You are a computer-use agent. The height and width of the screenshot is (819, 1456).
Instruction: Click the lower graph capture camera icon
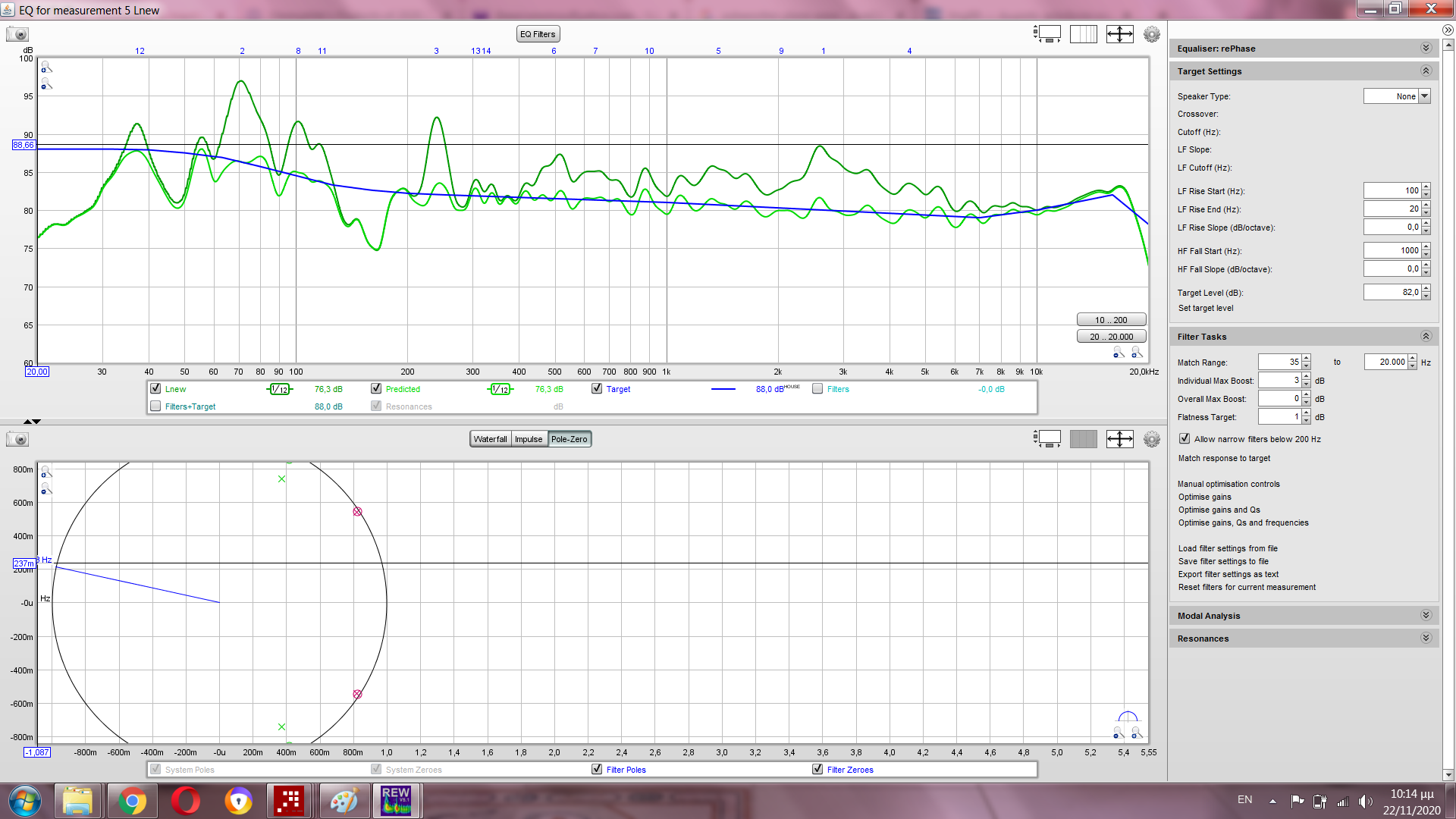coord(17,439)
